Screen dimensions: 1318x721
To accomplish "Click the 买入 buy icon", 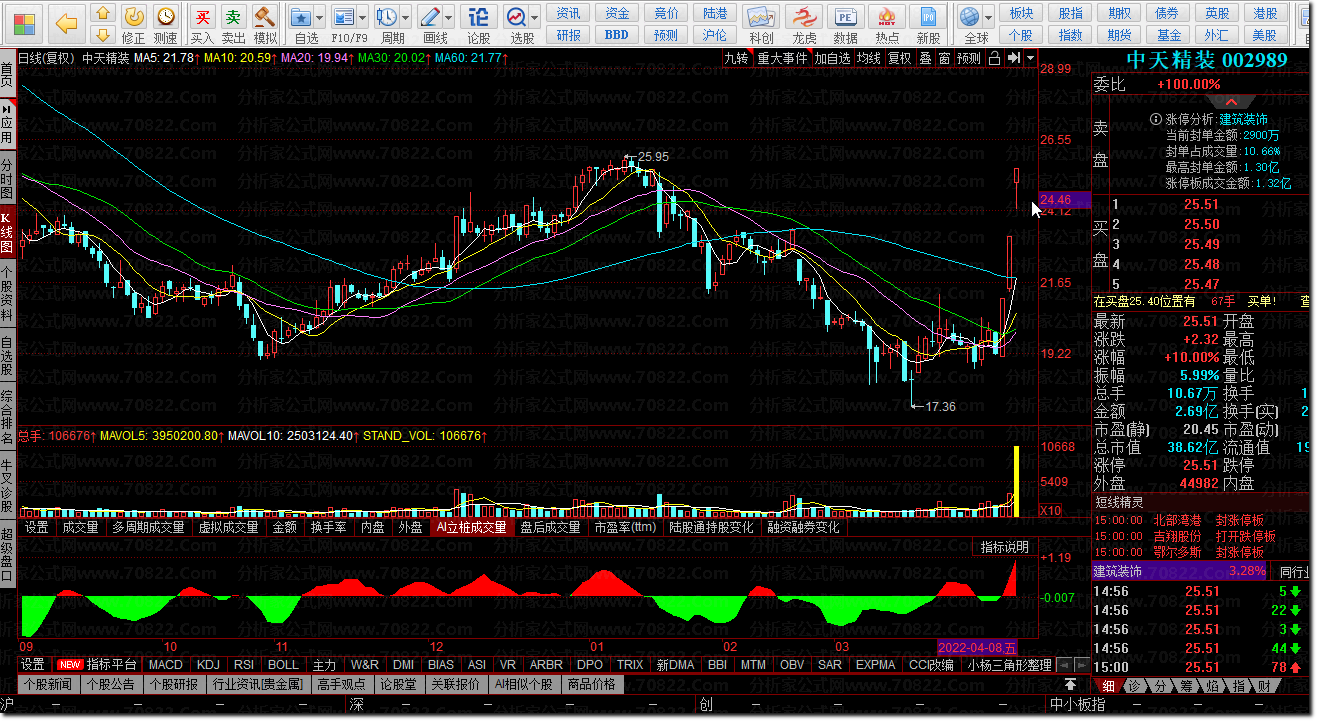I will point(203,24).
